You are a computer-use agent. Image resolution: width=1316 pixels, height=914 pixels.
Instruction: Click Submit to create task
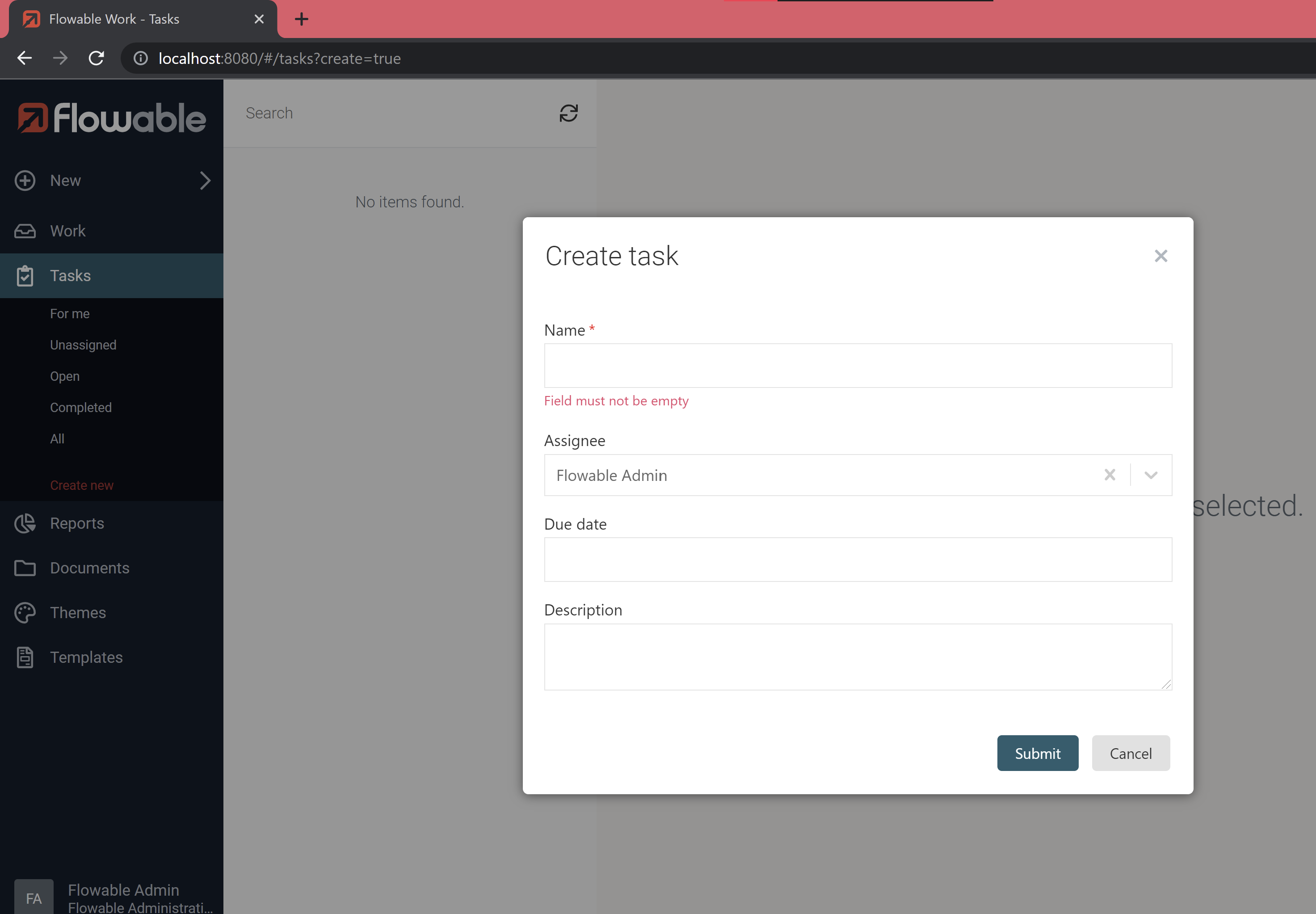(1037, 753)
